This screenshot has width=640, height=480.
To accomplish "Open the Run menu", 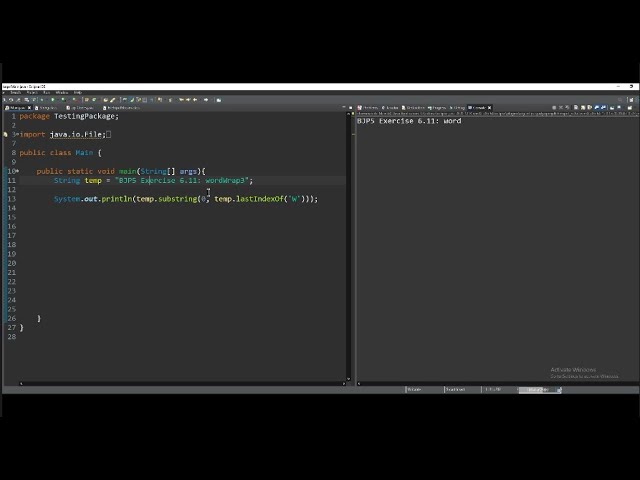I will pyautogui.click(x=47, y=93).
